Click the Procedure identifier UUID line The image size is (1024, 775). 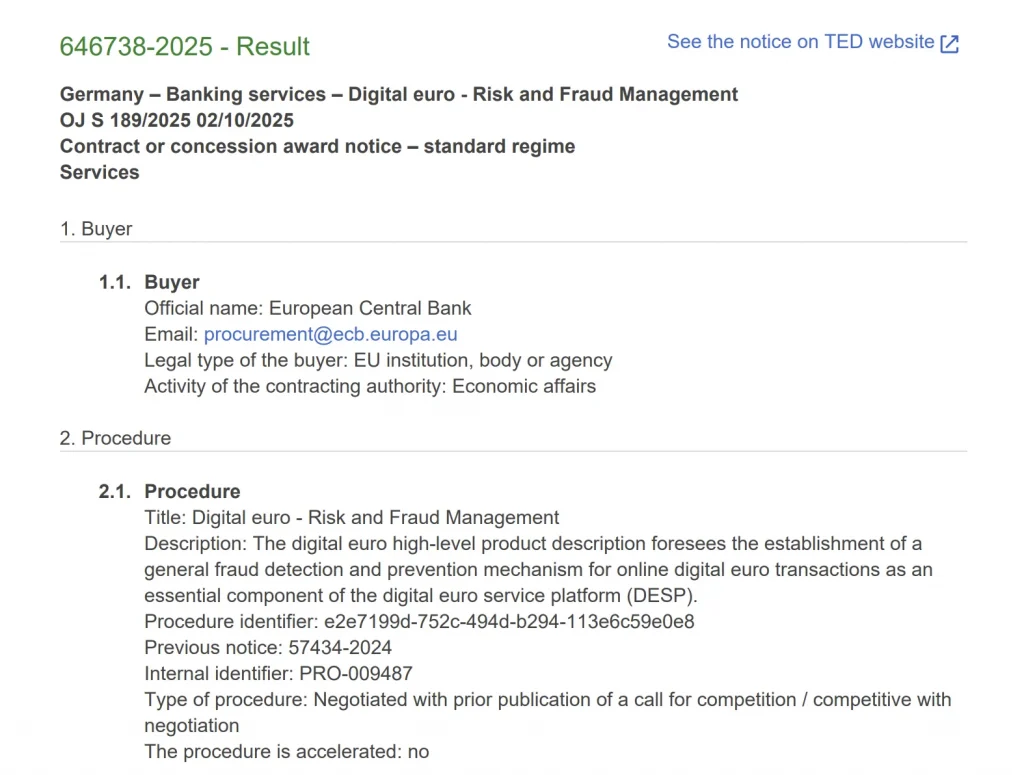click(419, 621)
